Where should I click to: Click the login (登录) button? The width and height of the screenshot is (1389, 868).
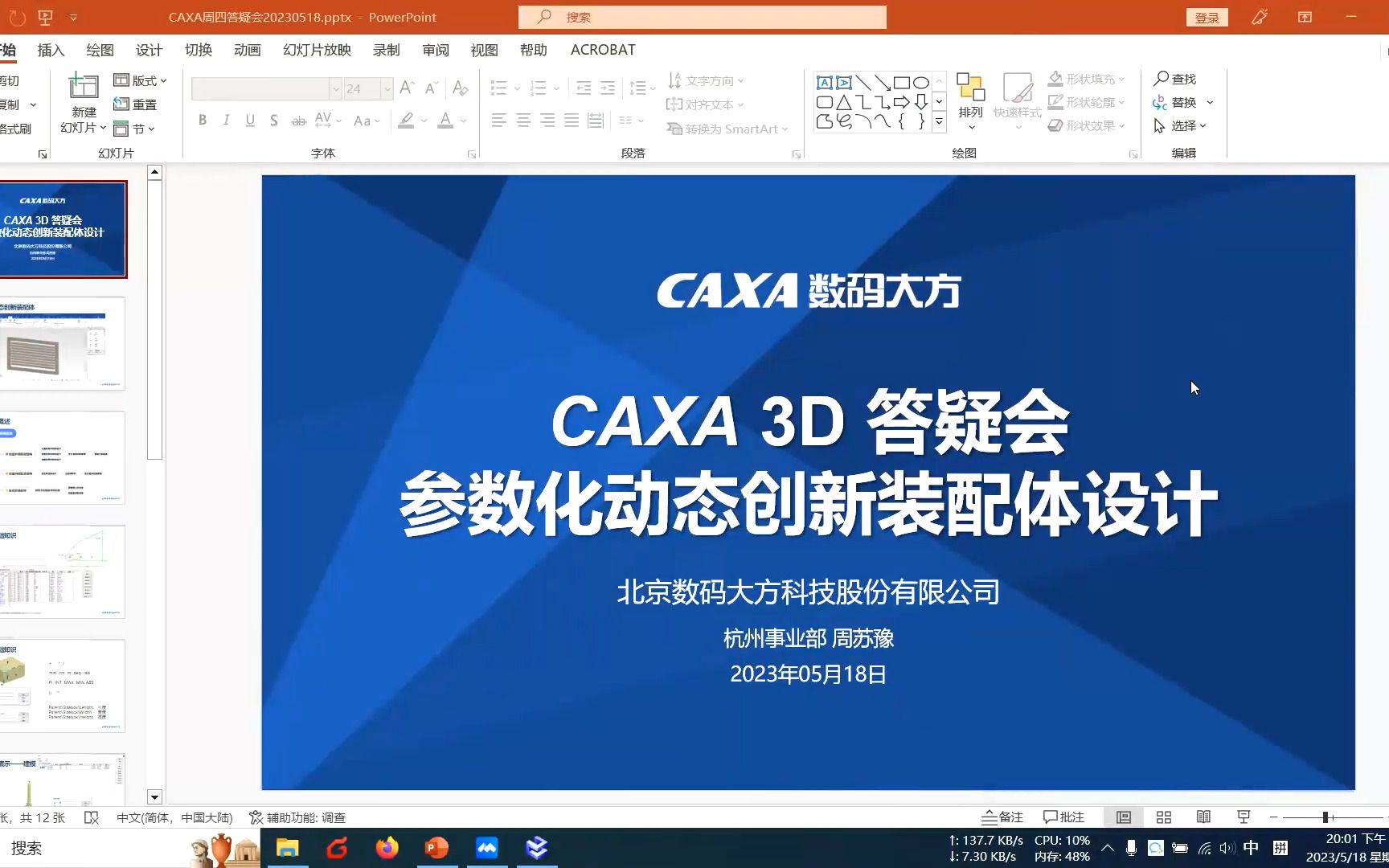click(x=1207, y=18)
